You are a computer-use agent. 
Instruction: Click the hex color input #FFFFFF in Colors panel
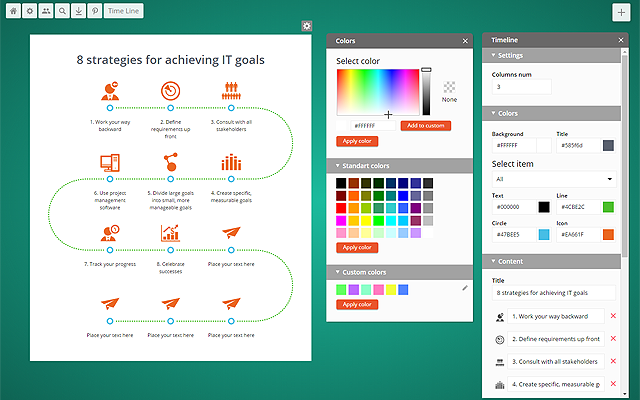[373, 126]
